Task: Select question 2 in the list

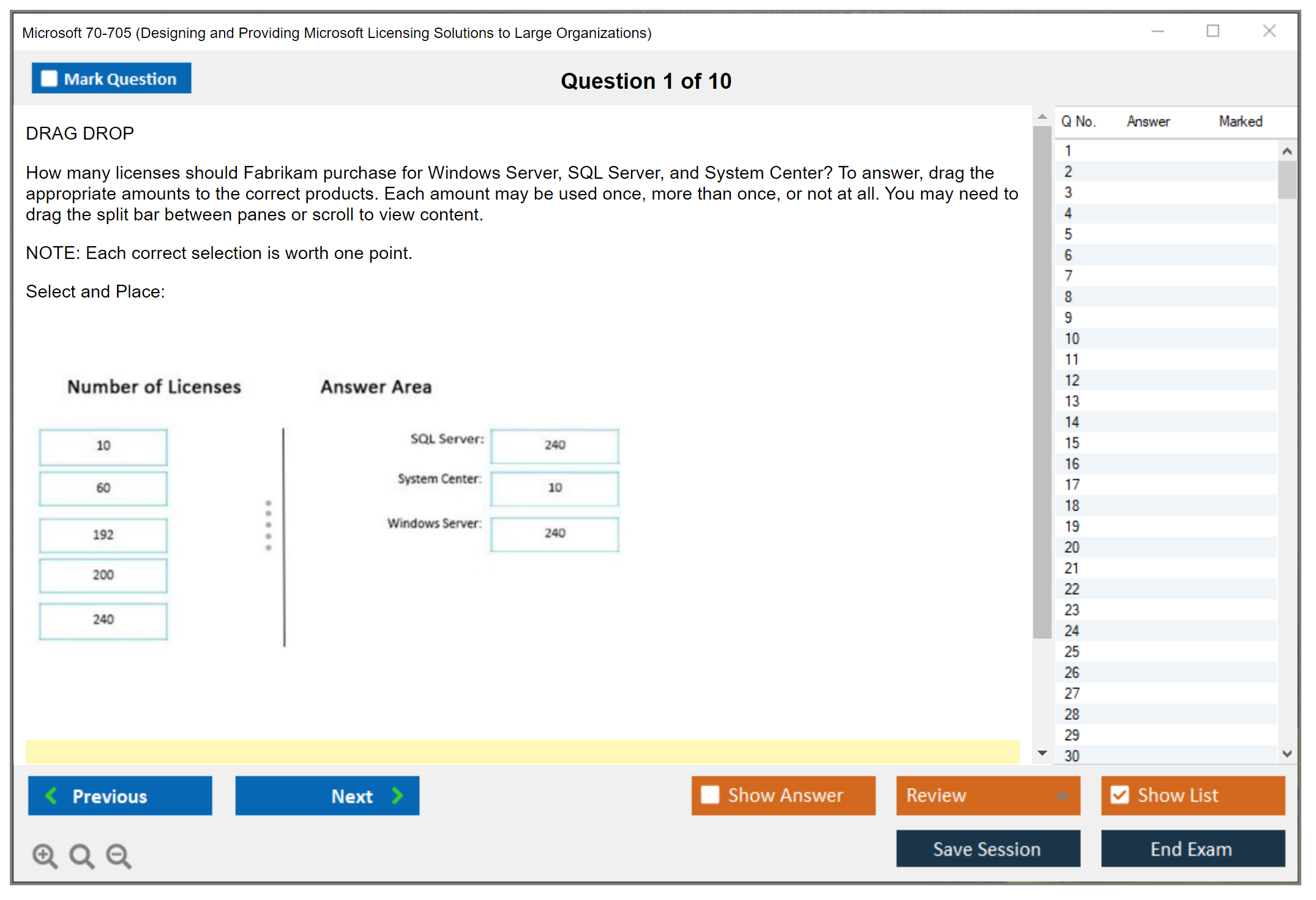Action: (x=1068, y=172)
